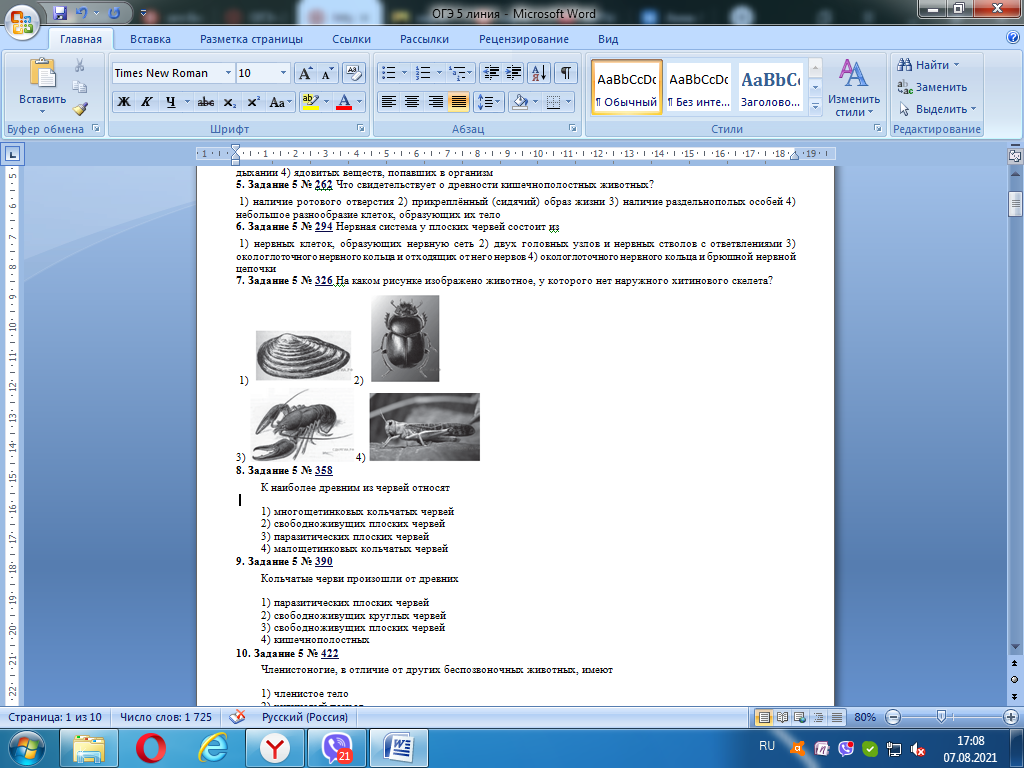Toggle show paragraph marks (¶)

point(566,73)
